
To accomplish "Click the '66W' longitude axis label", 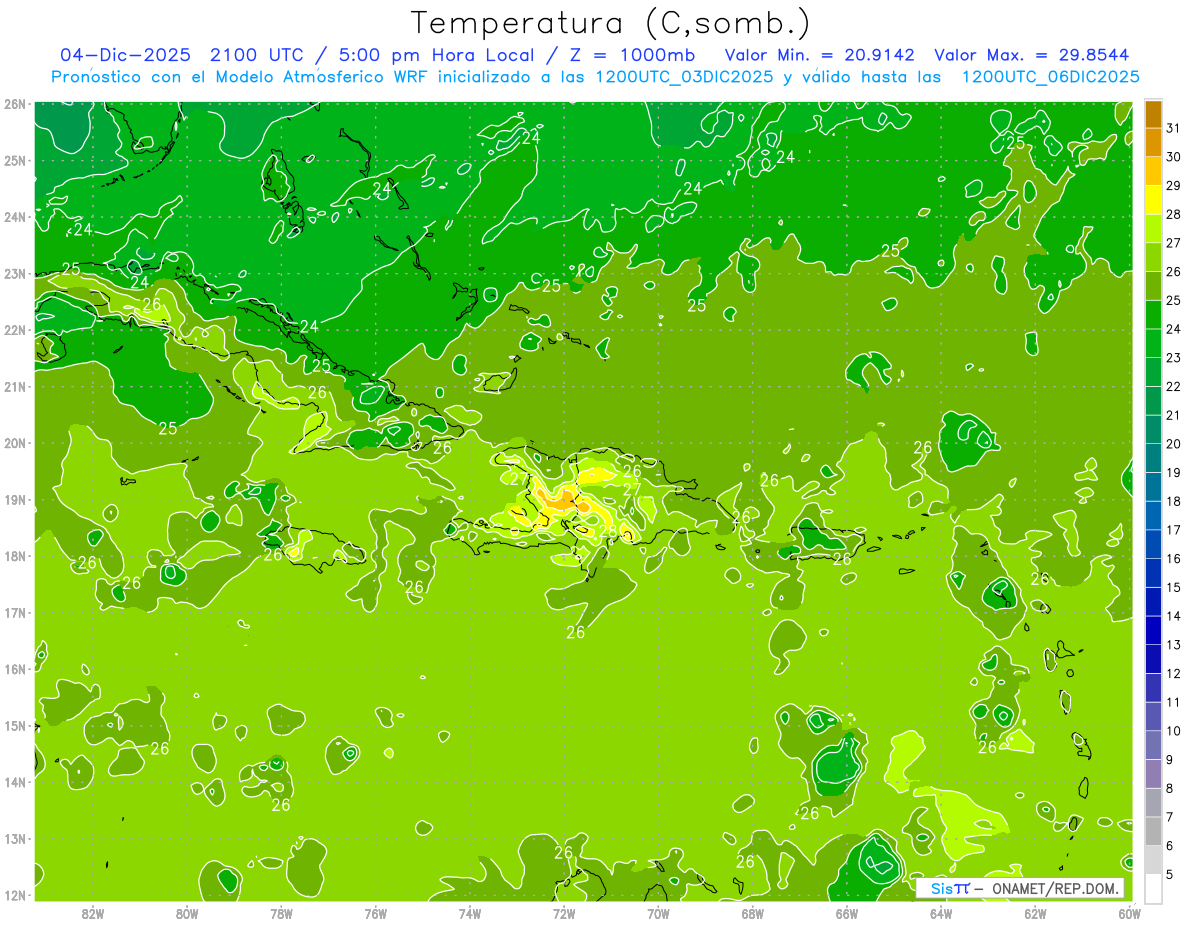I will [x=847, y=913].
